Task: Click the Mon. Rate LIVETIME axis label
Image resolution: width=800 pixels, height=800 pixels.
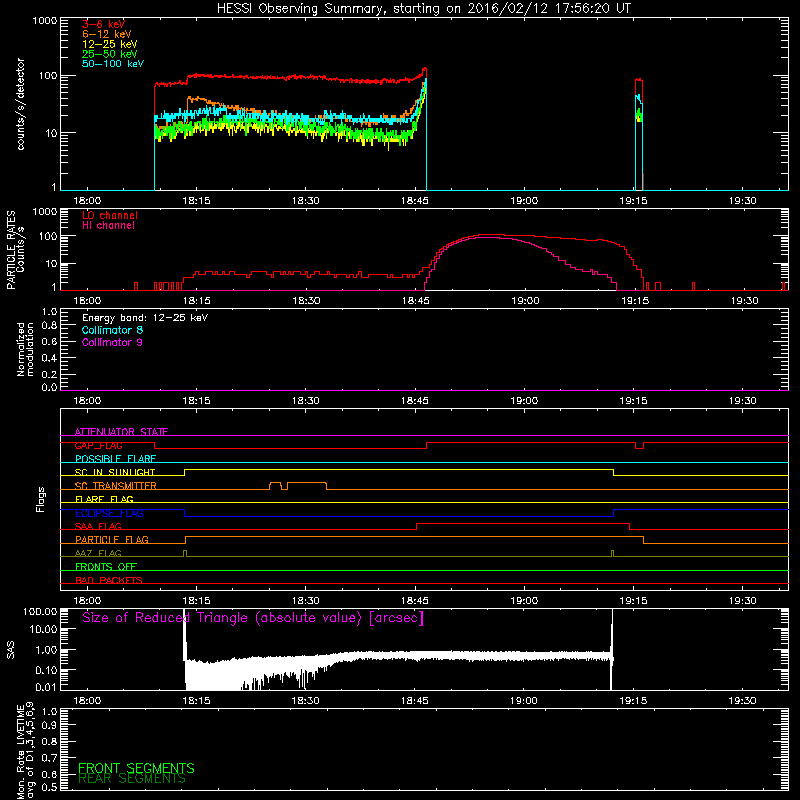Action: pyautogui.click(x=25, y=751)
